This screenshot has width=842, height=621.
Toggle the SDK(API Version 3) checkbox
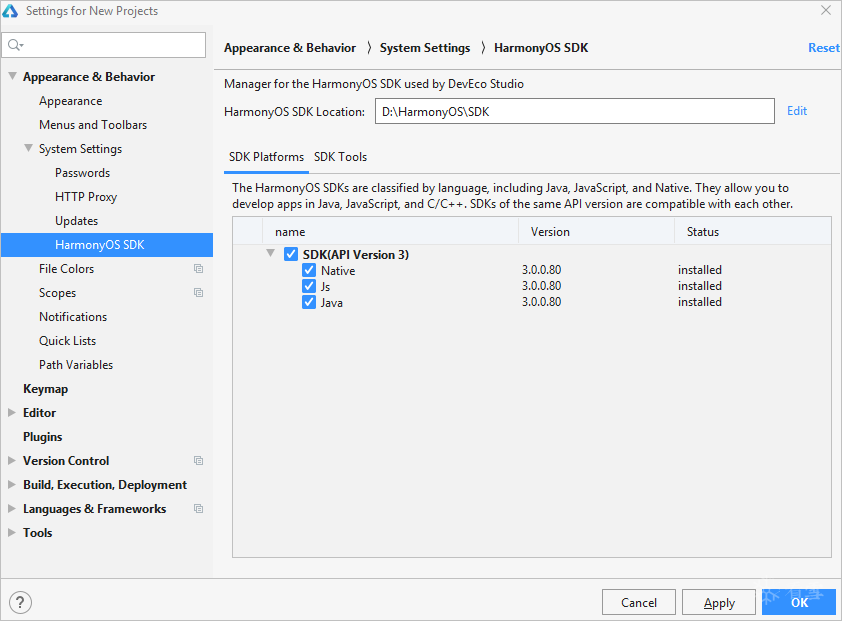[x=291, y=254]
